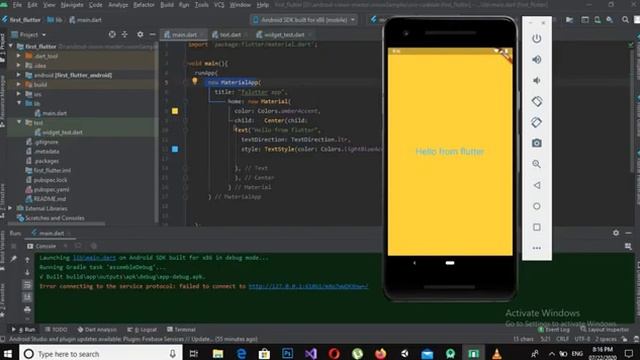Click locate target icon in Project panel

click(112, 35)
